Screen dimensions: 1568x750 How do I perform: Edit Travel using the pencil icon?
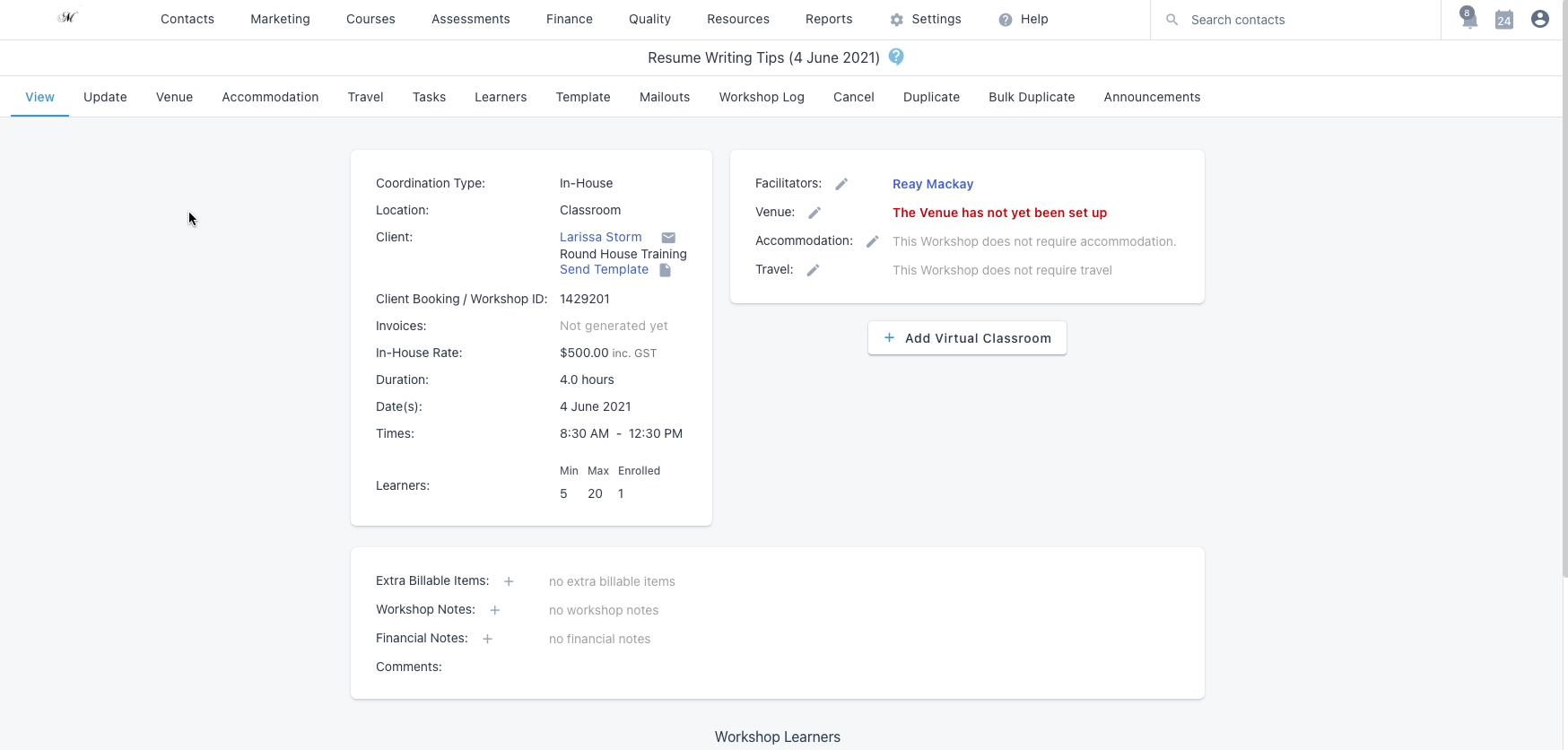tap(813, 270)
